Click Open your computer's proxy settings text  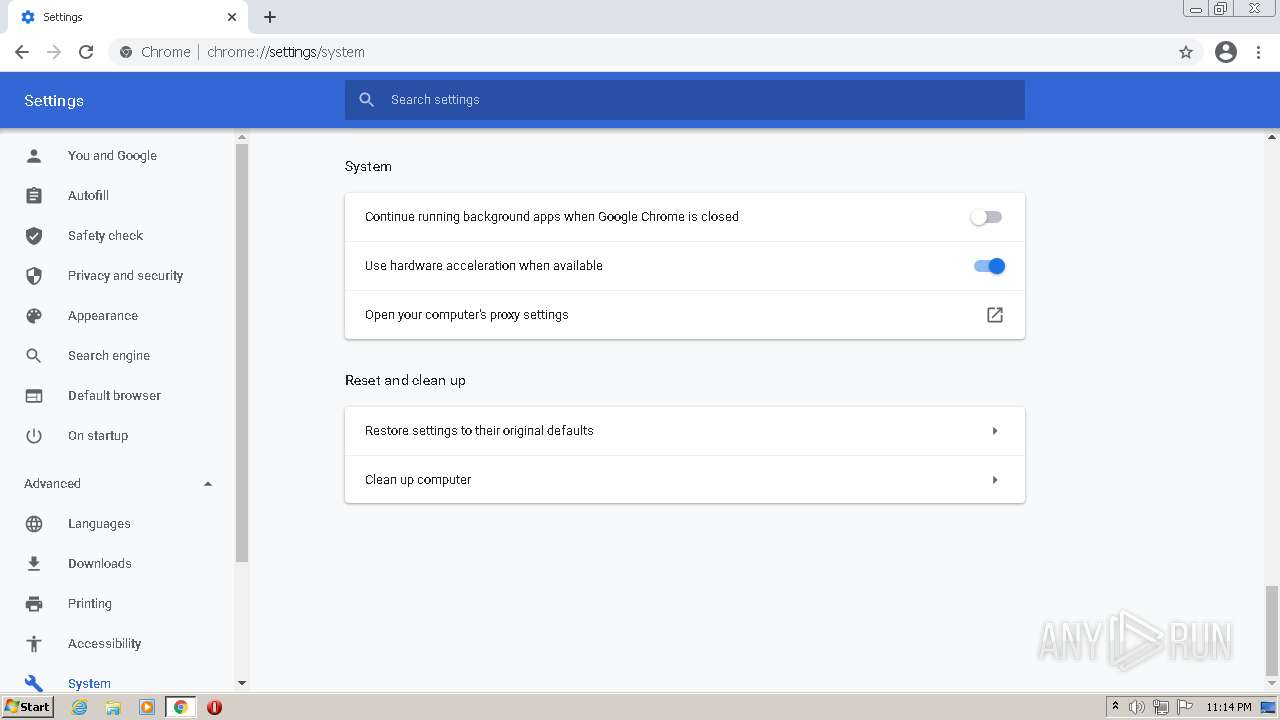[467, 315]
